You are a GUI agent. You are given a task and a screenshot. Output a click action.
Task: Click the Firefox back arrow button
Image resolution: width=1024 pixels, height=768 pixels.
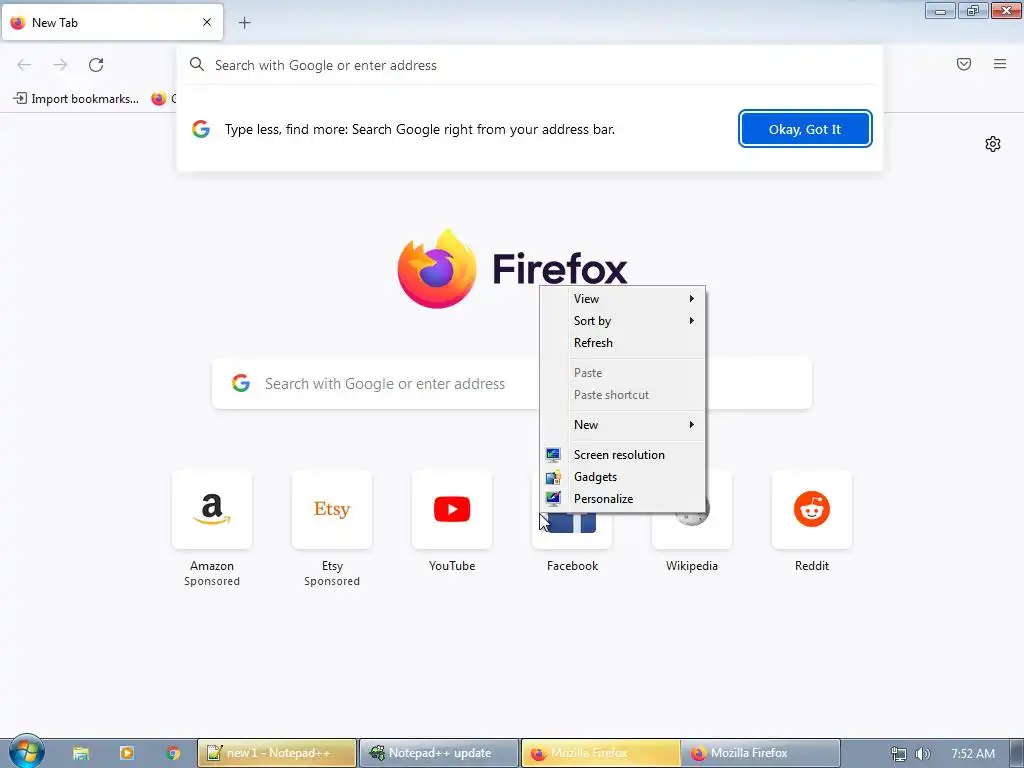pyautogui.click(x=24, y=65)
